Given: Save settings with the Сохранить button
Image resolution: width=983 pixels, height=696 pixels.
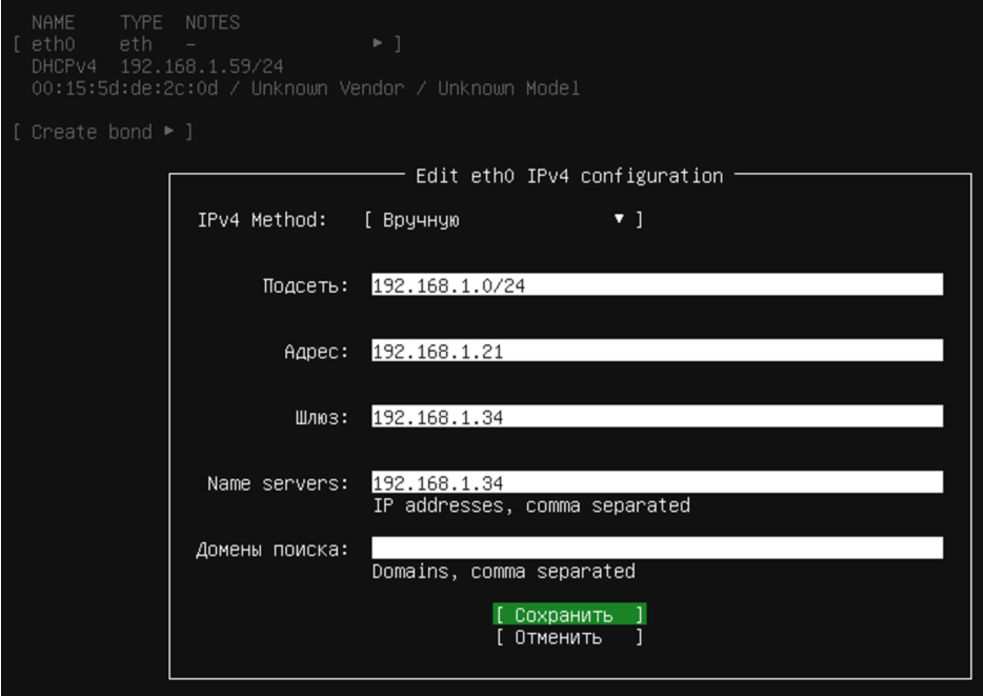Looking at the screenshot, I should [569, 615].
